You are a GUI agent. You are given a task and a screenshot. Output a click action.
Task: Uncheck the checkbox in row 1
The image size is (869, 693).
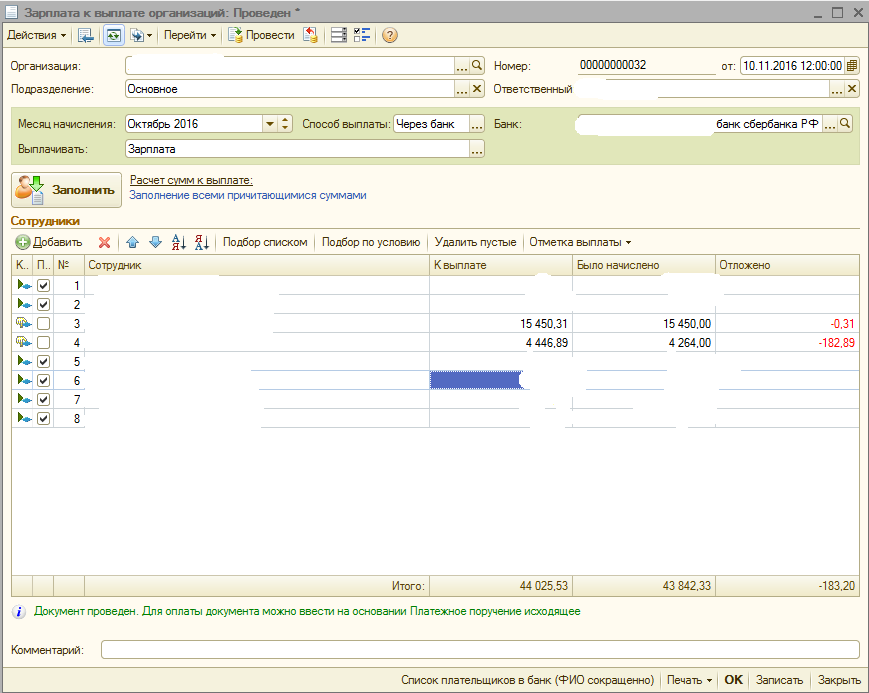point(43,286)
